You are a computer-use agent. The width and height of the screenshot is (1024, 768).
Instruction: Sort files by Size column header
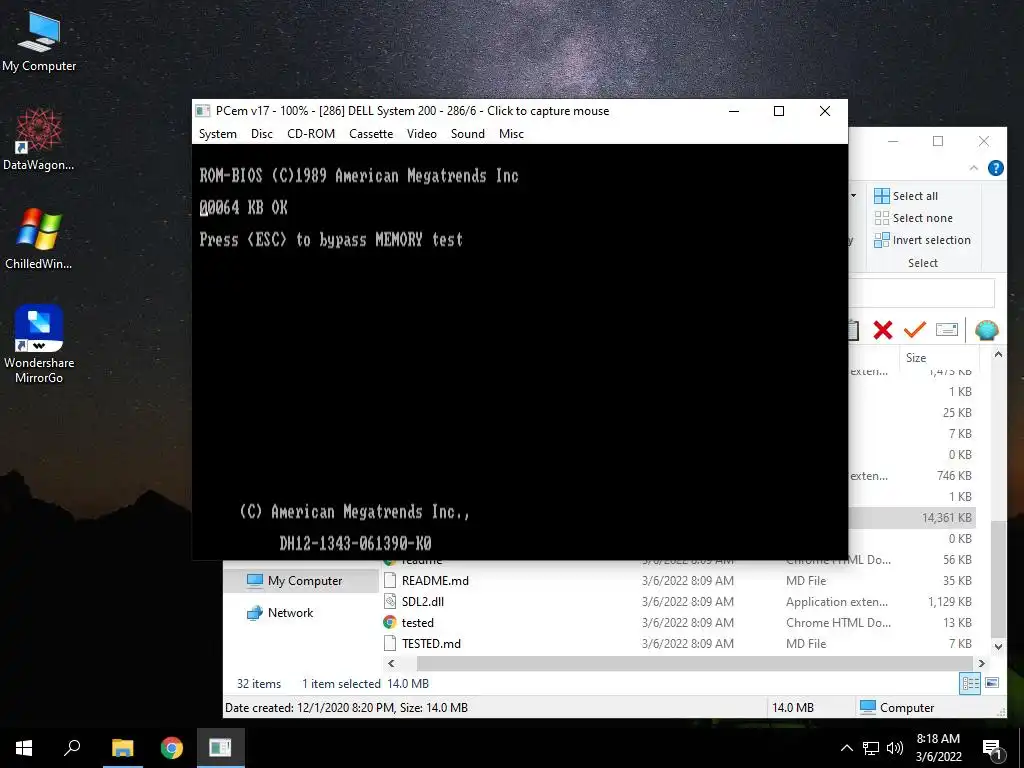point(938,358)
